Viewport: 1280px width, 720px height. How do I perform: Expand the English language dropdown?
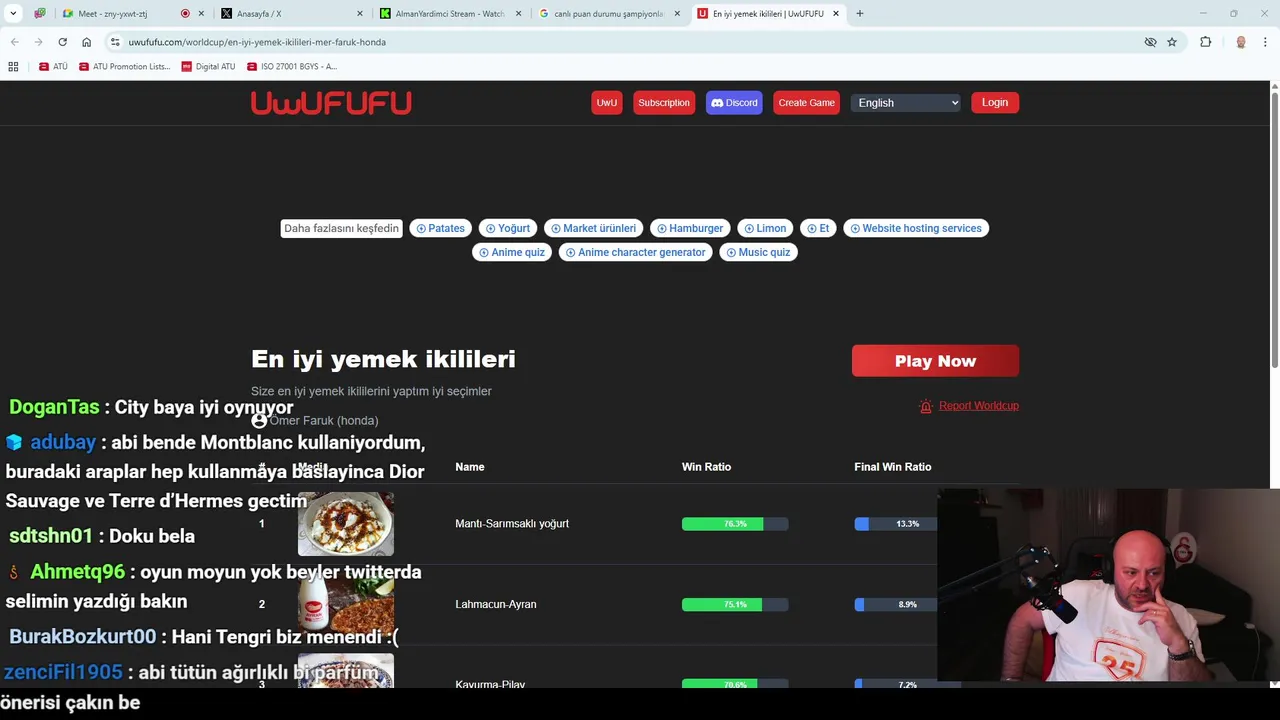[906, 102]
